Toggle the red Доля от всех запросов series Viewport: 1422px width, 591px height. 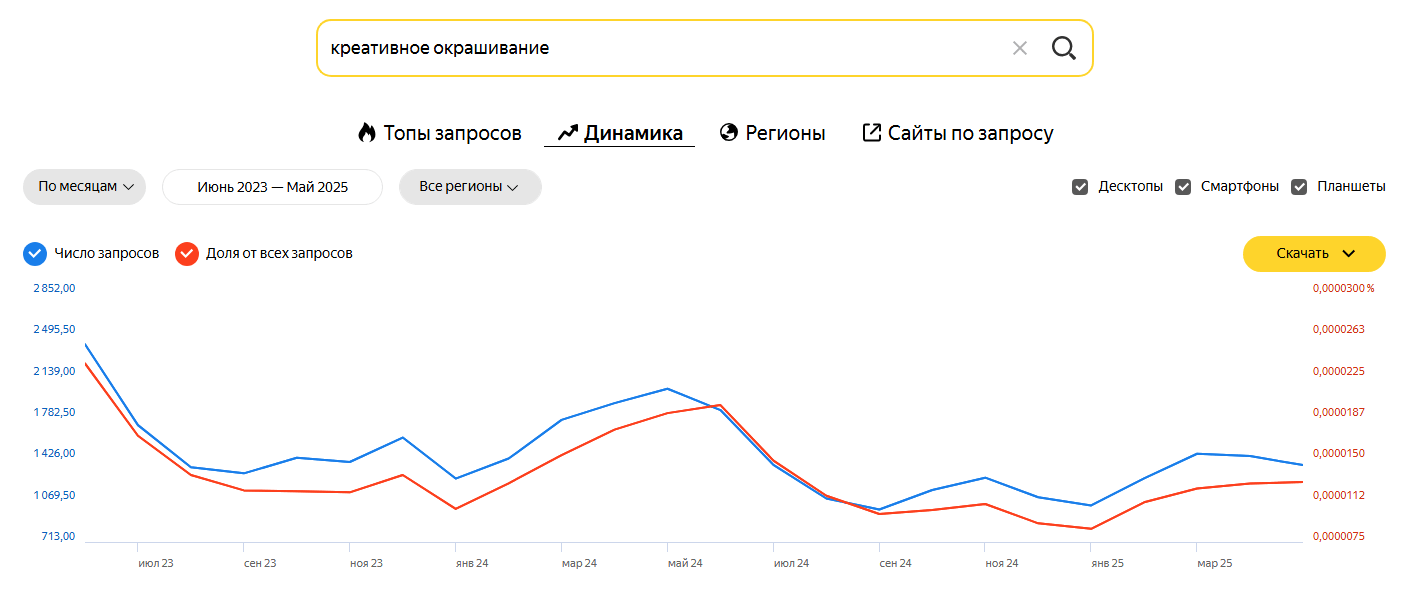pyautogui.click(x=187, y=254)
